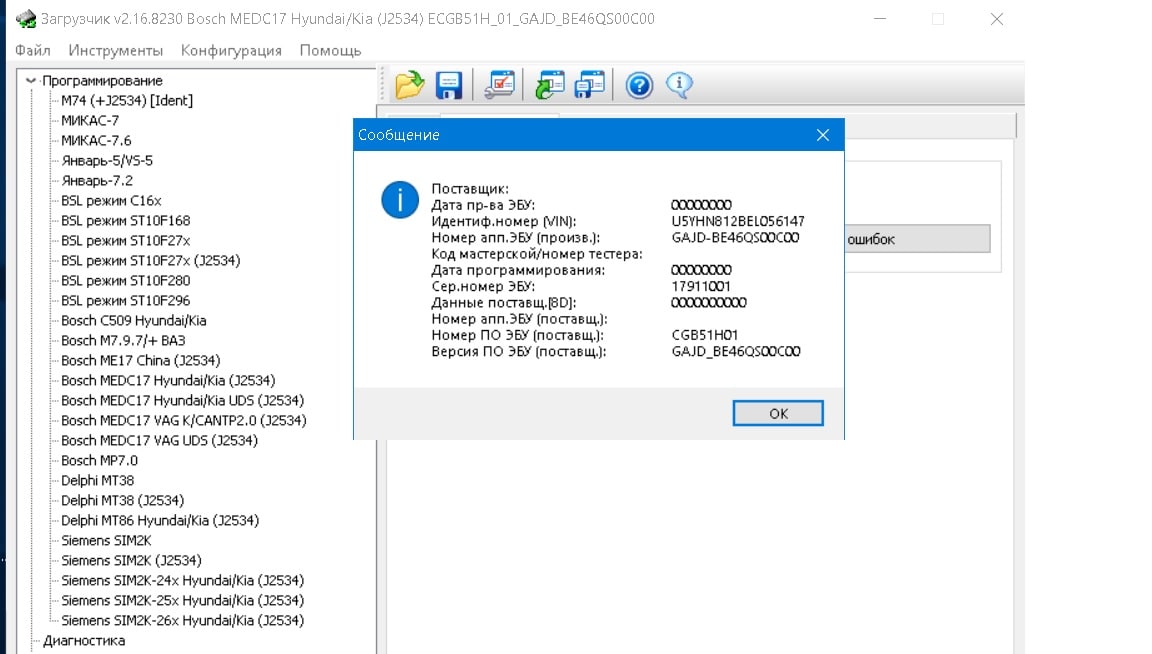The height and width of the screenshot is (654, 1152).
Task: Close the Сообщение dialog with X
Action: coord(822,135)
